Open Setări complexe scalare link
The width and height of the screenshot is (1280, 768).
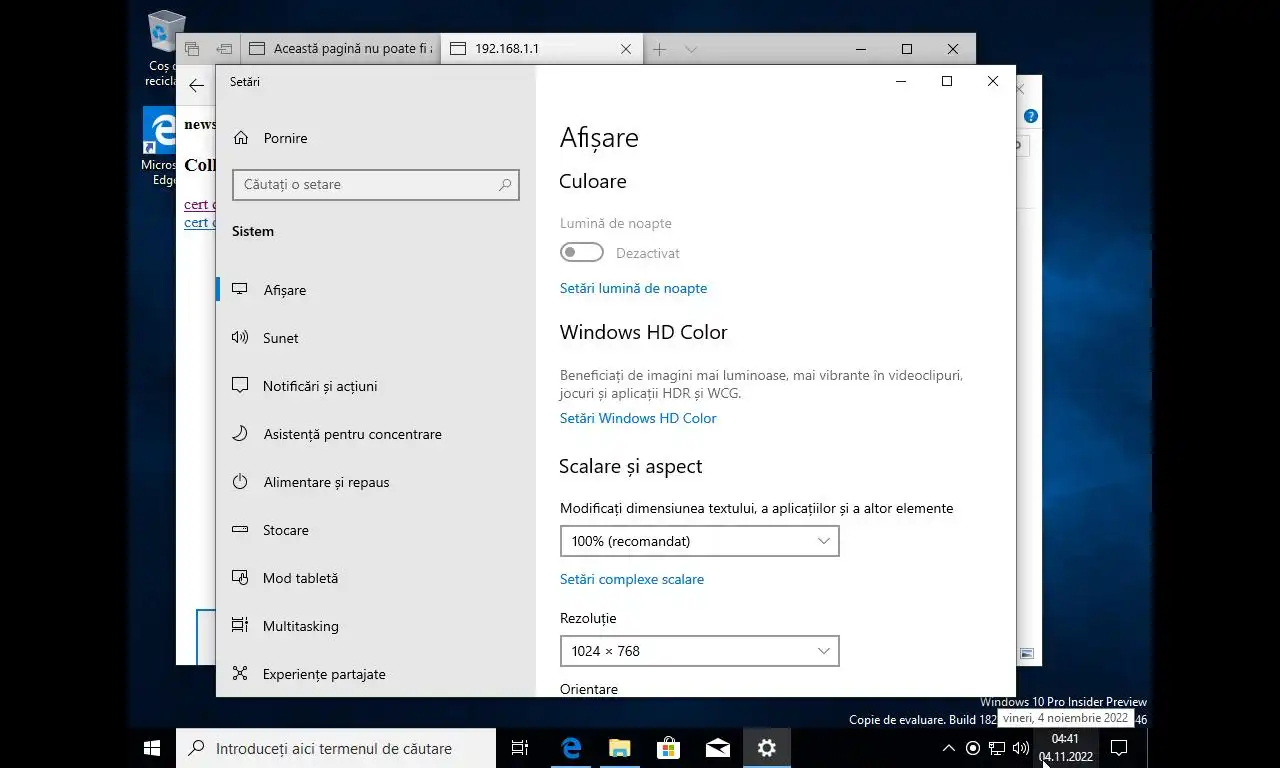[x=632, y=579]
